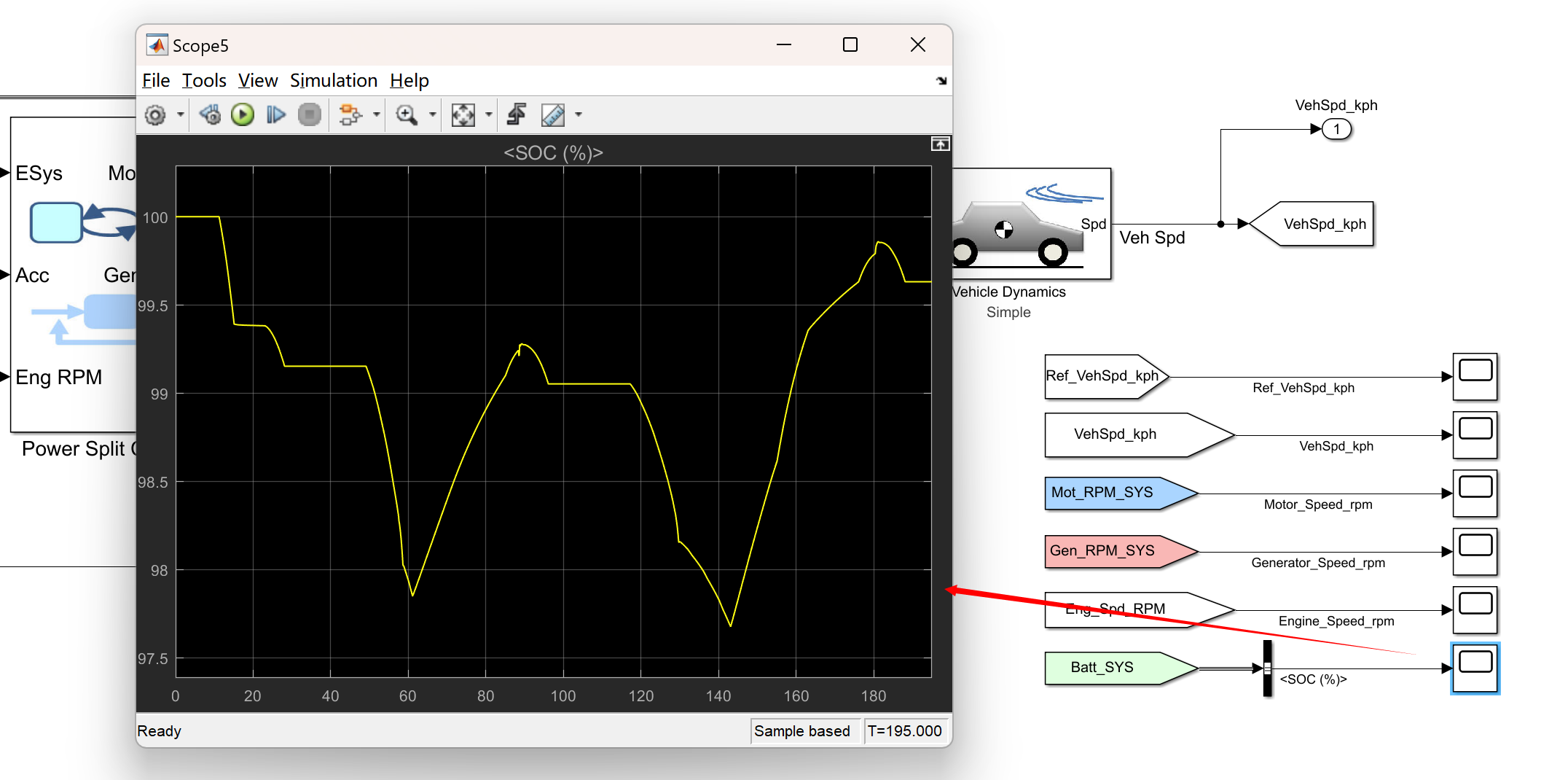Open the Tools menu in Scope5
Screen dimensions: 1568x780
(204, 80)
